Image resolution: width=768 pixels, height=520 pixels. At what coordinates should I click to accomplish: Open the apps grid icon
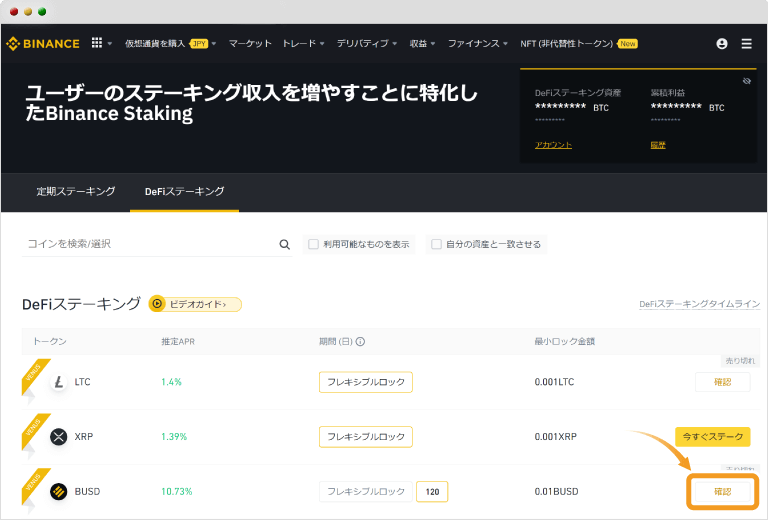(x=97, y=43)
